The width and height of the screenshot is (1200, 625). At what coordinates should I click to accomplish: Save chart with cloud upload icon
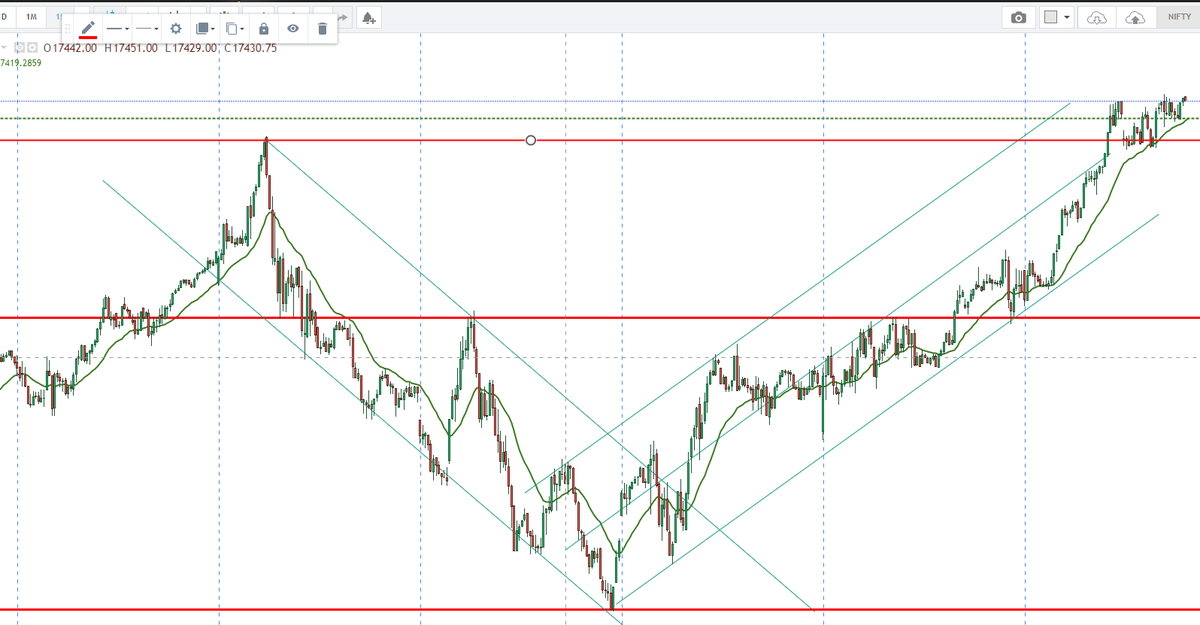(1135, 18)
